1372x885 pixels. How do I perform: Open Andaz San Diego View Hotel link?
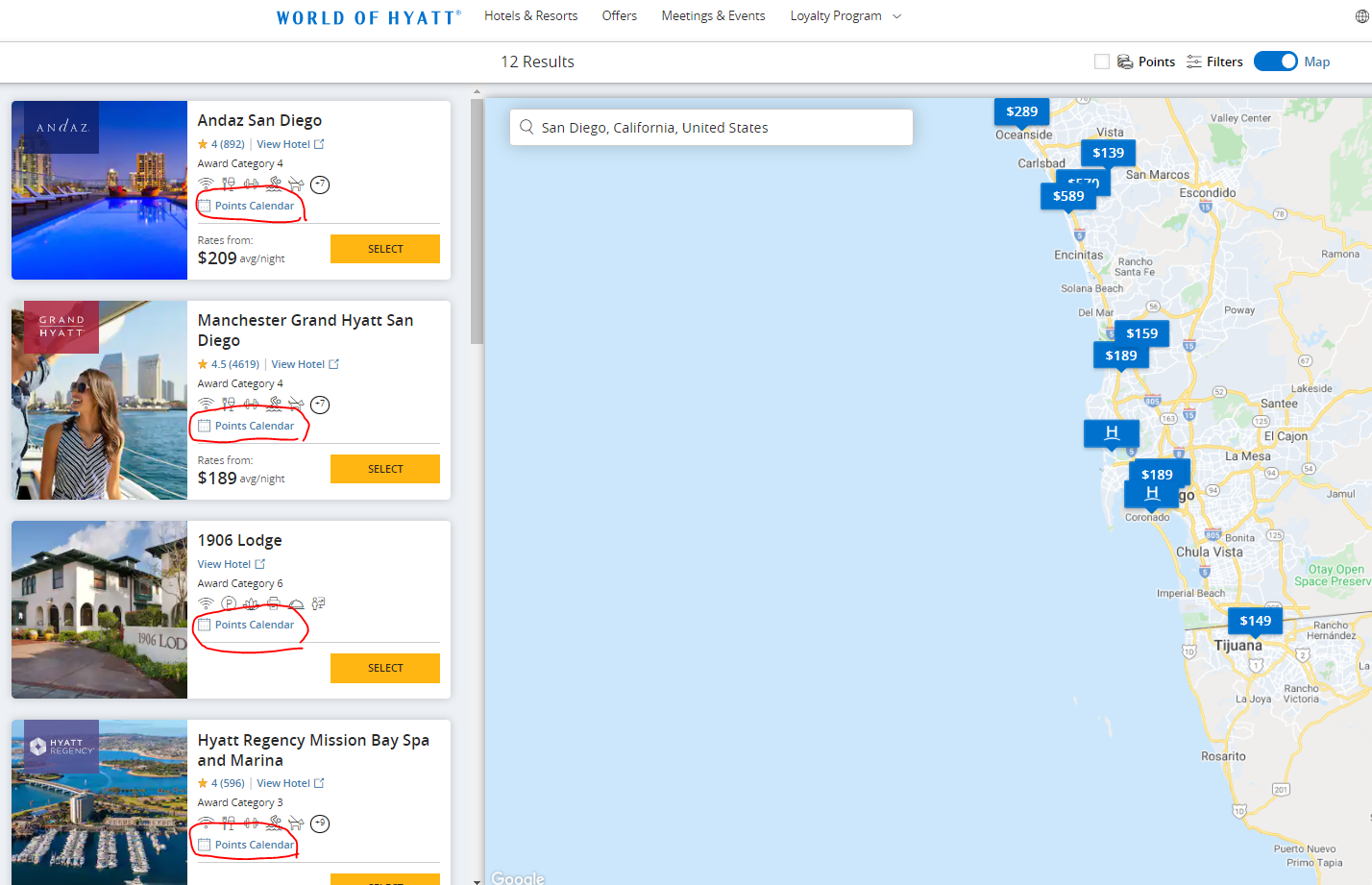pos(290,144)
